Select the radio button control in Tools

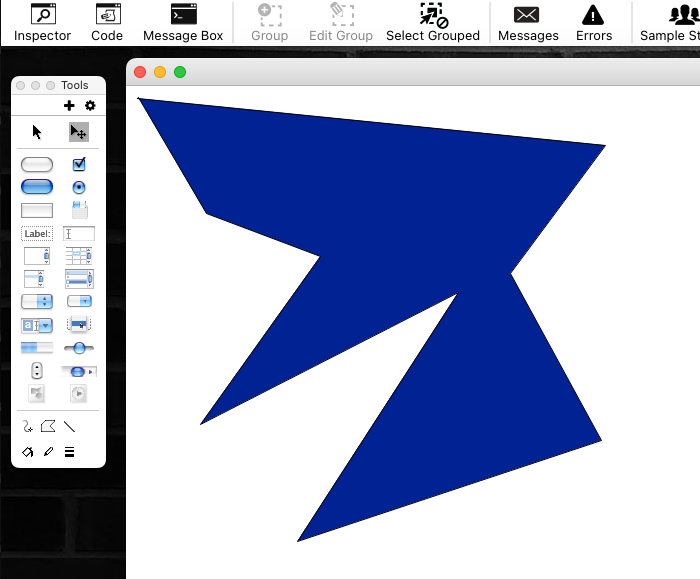79,187
